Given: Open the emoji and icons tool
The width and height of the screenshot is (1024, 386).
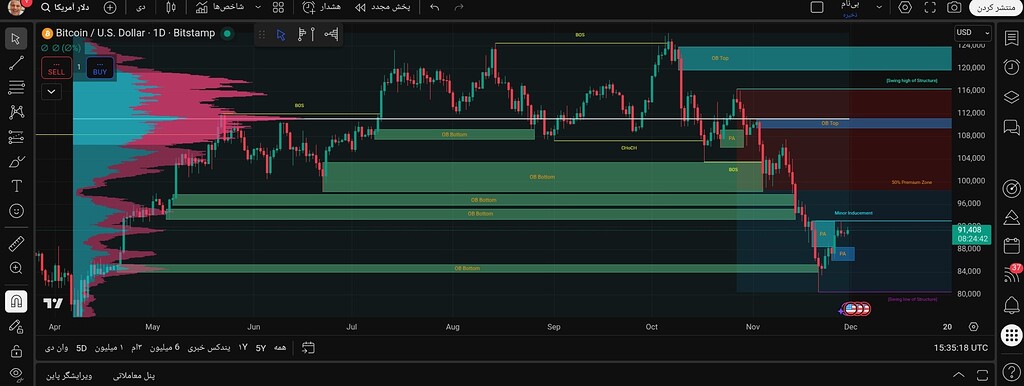Looking at the screenshot, I should click(16, 211).
